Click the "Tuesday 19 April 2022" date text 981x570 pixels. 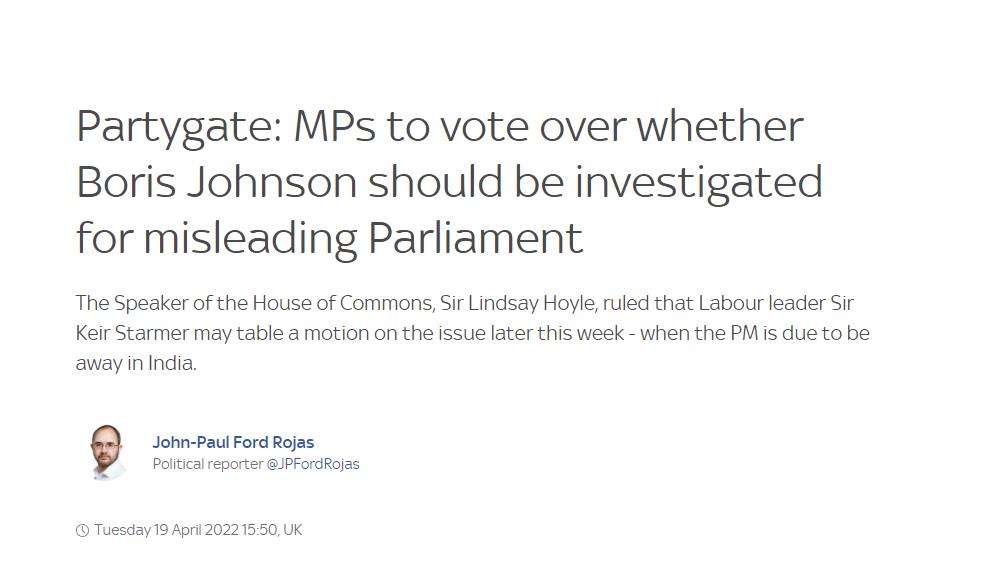point(166,530)
